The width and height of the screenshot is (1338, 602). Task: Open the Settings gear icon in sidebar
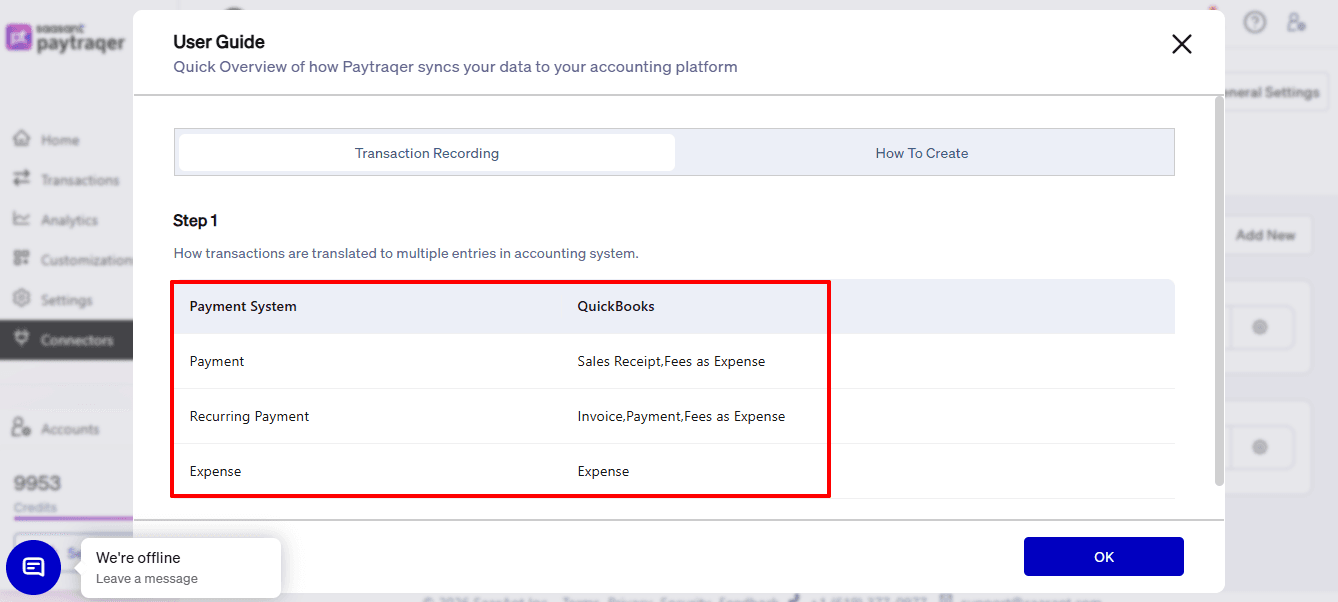(x=21, y=299)
